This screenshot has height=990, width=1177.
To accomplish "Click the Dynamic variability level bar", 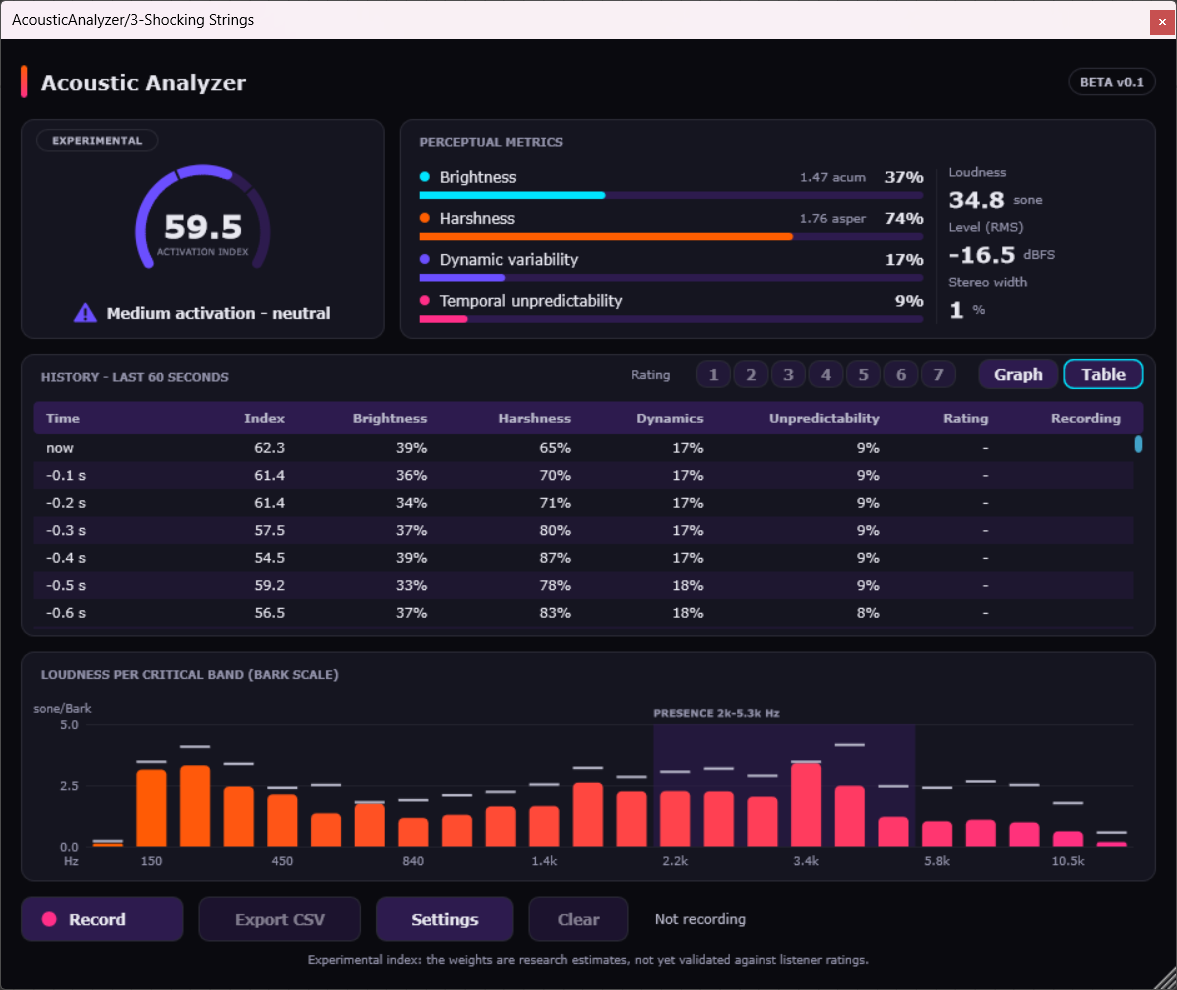I will point(671,278).
